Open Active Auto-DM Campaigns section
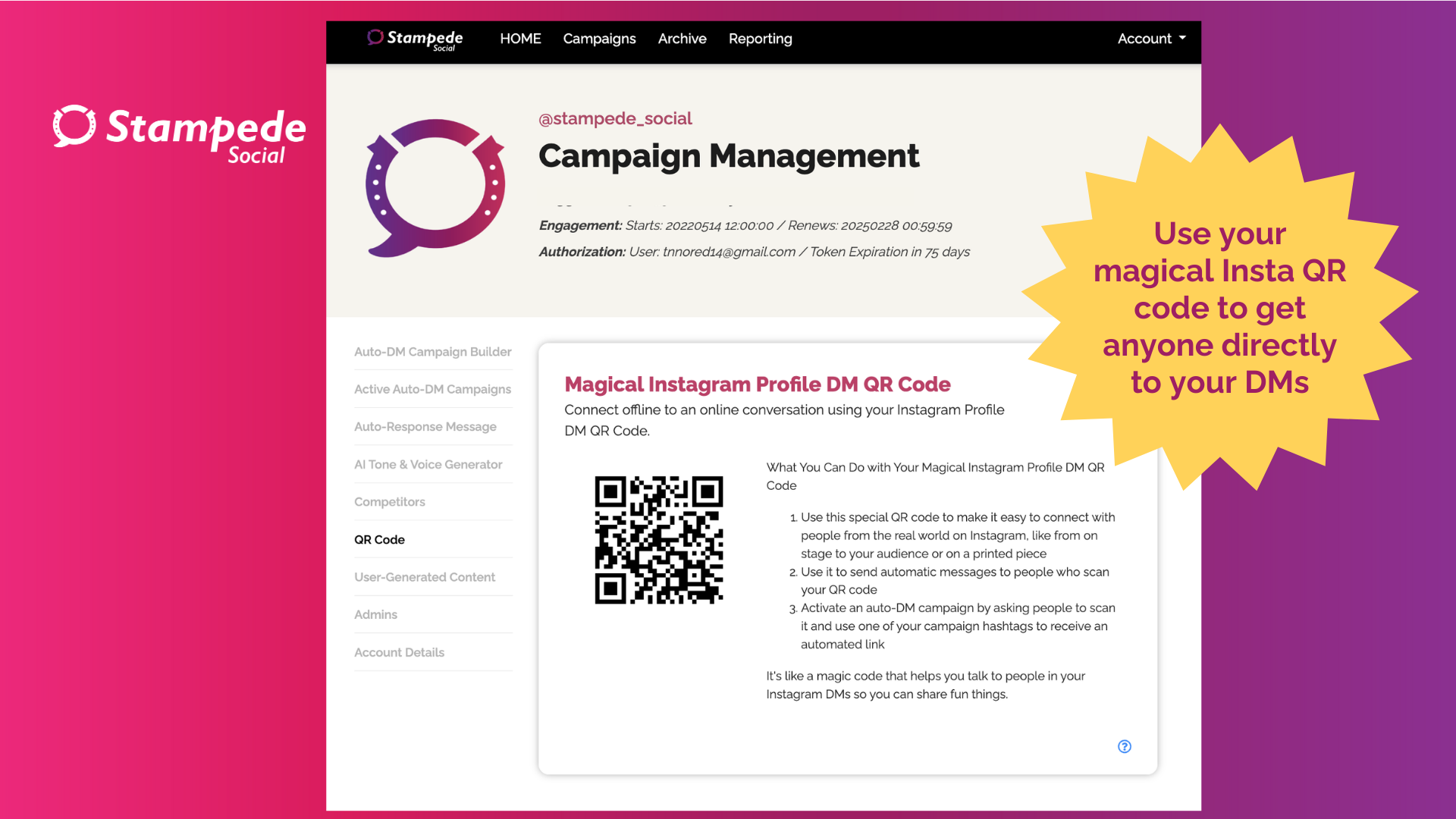 tap(432, 389)
